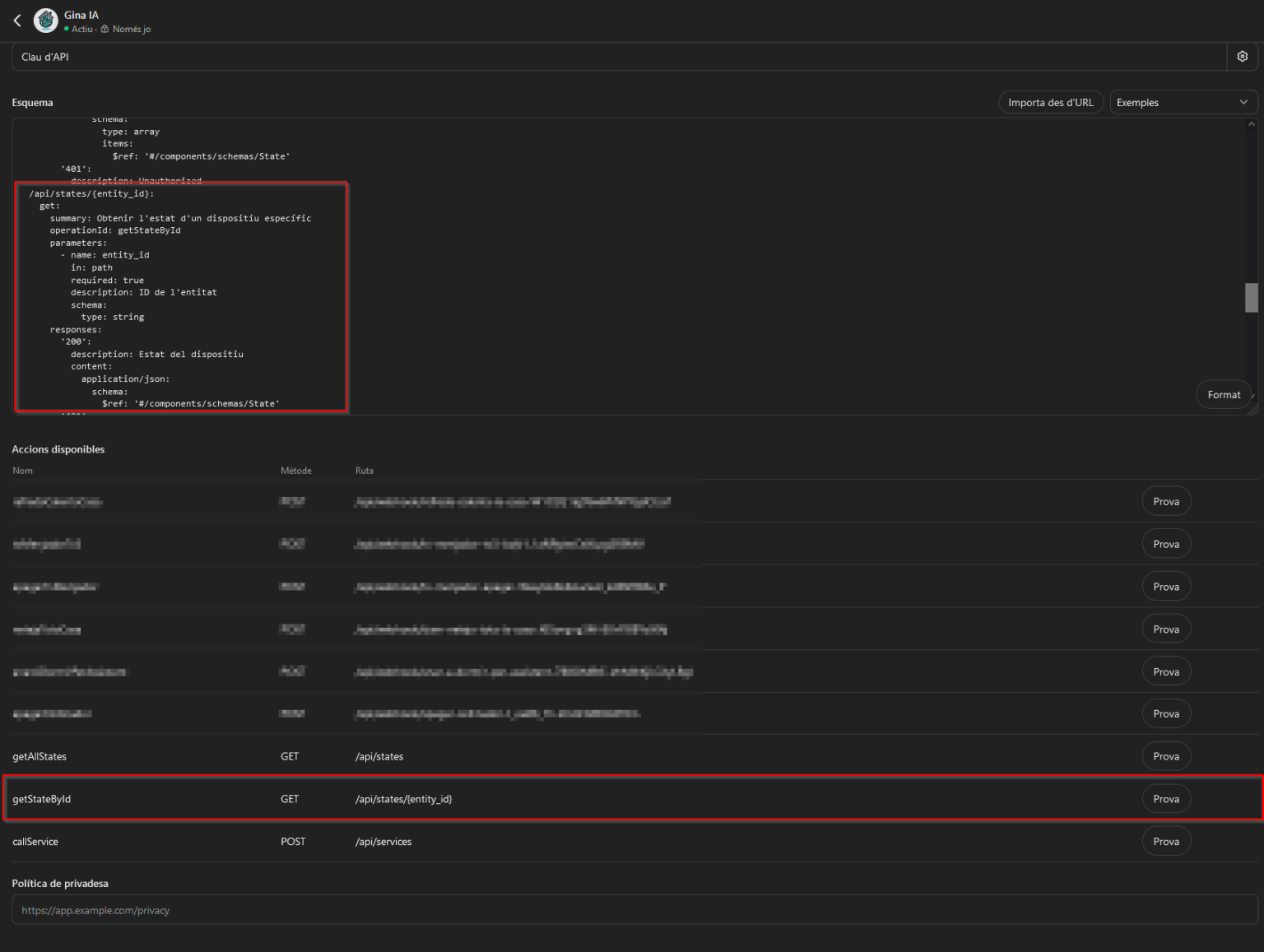
Task: Click Prova on the second blurred action row
Action: point(1166,543)
